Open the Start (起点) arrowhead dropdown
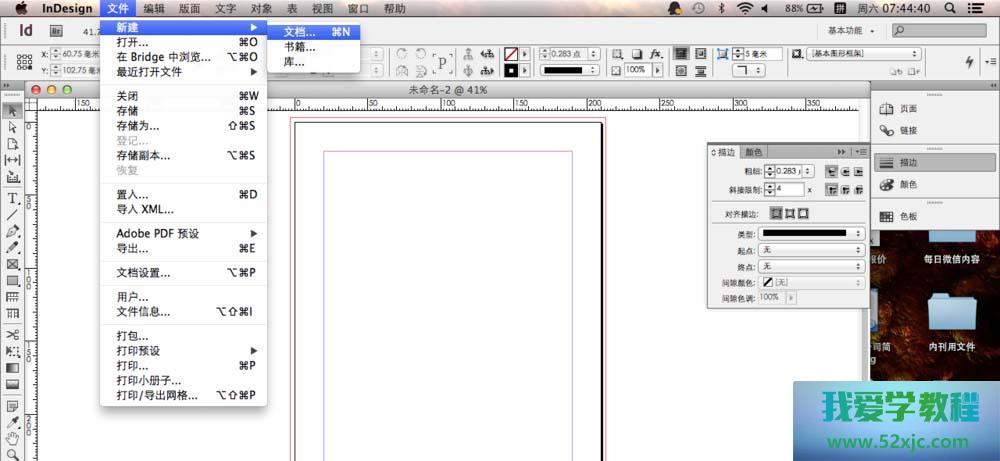1000x461 pixels. tap(811, 250)
